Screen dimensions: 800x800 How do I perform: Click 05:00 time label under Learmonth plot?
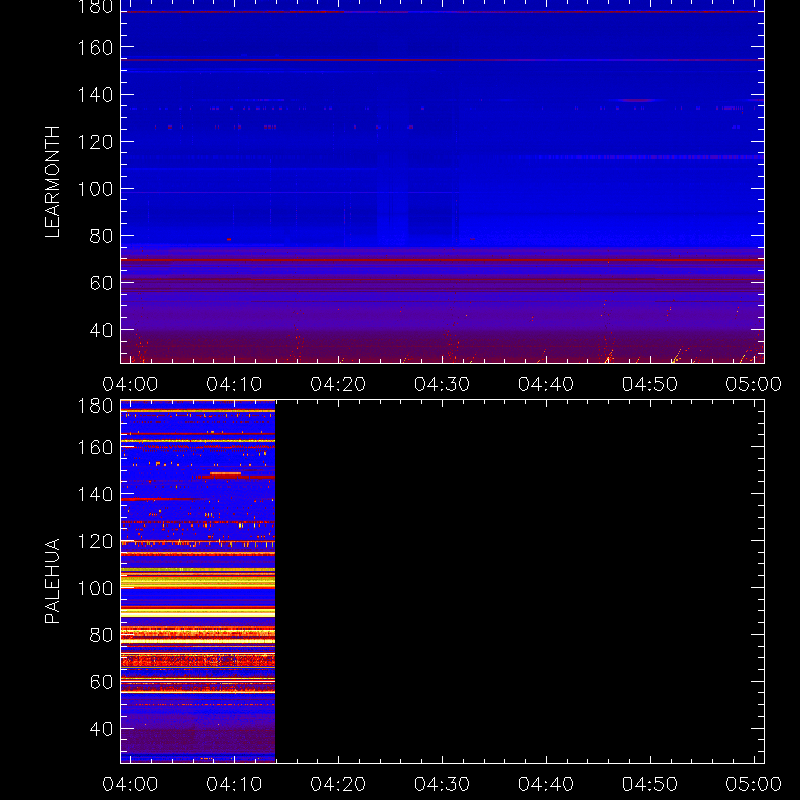pyautogui.click(x=754, y=384)
